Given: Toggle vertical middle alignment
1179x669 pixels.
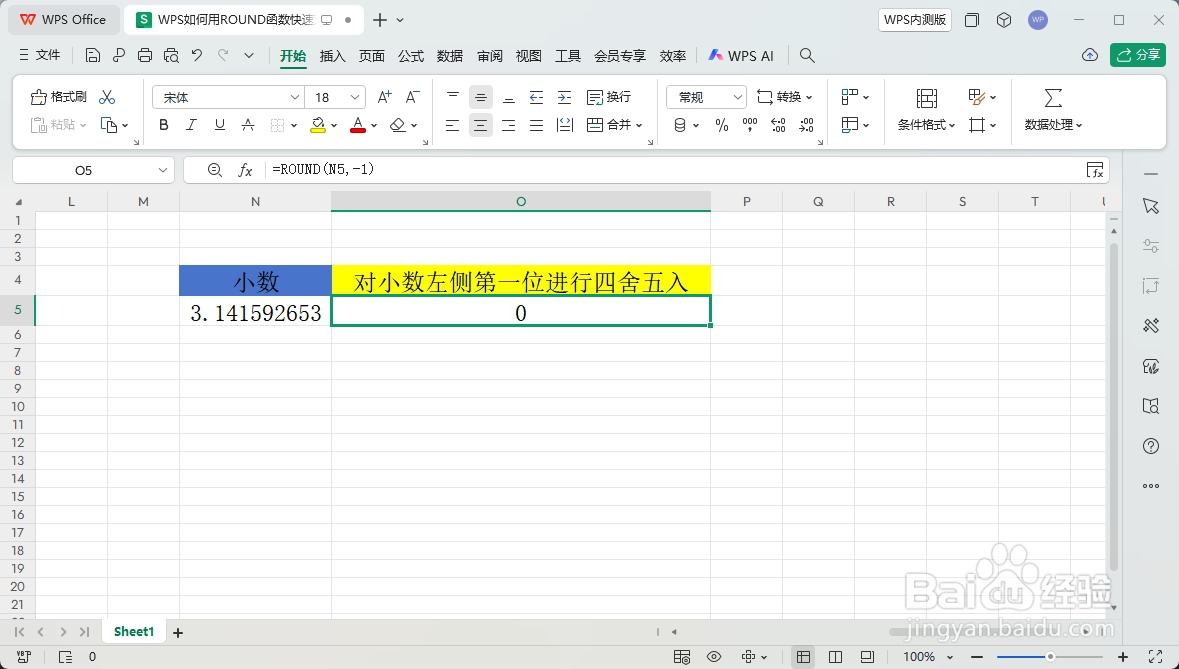Looking at the screenshot, I should [x=480, y=97].
